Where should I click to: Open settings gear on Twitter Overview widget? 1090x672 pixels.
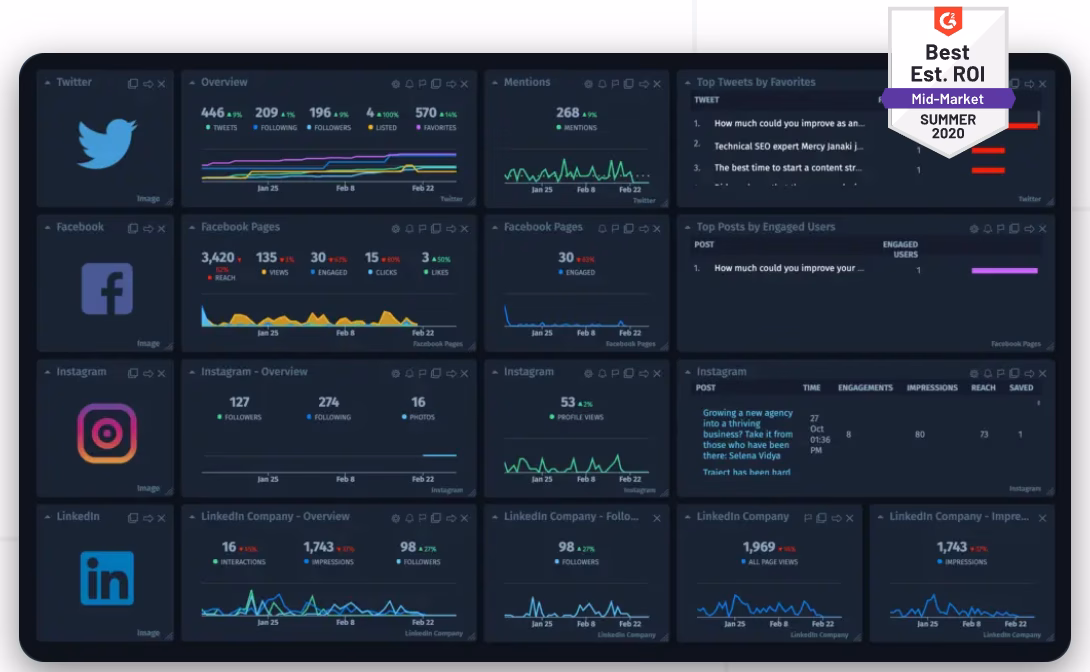click(396, 84)
